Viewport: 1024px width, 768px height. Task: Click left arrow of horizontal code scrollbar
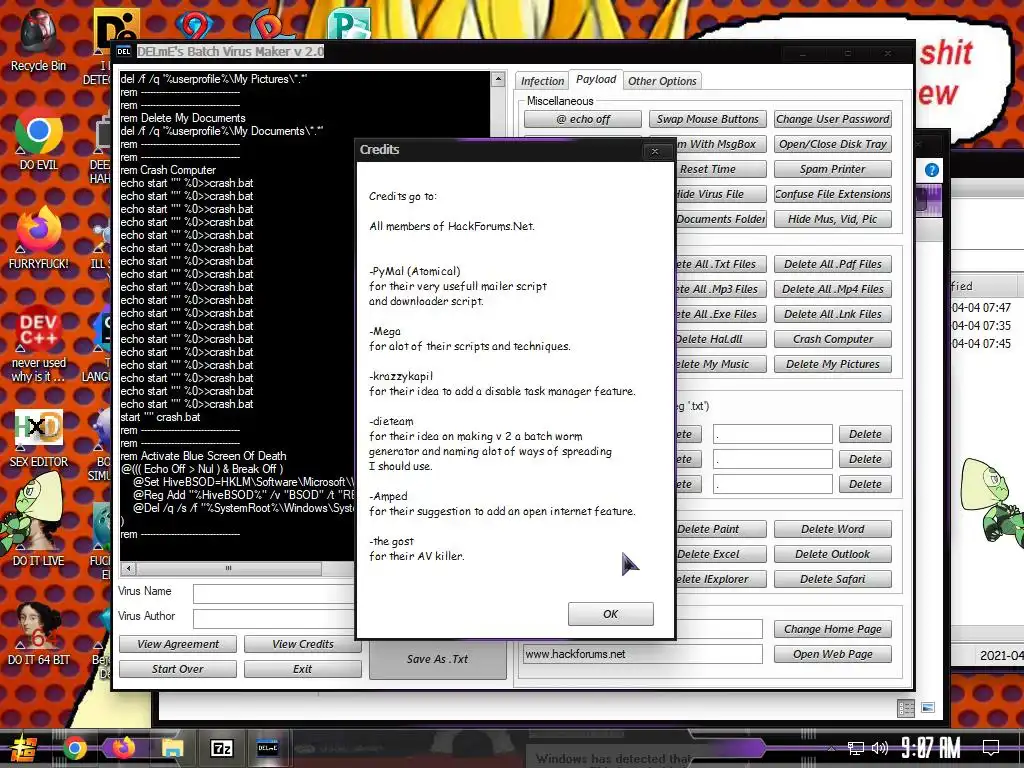[x=128, y=568]
